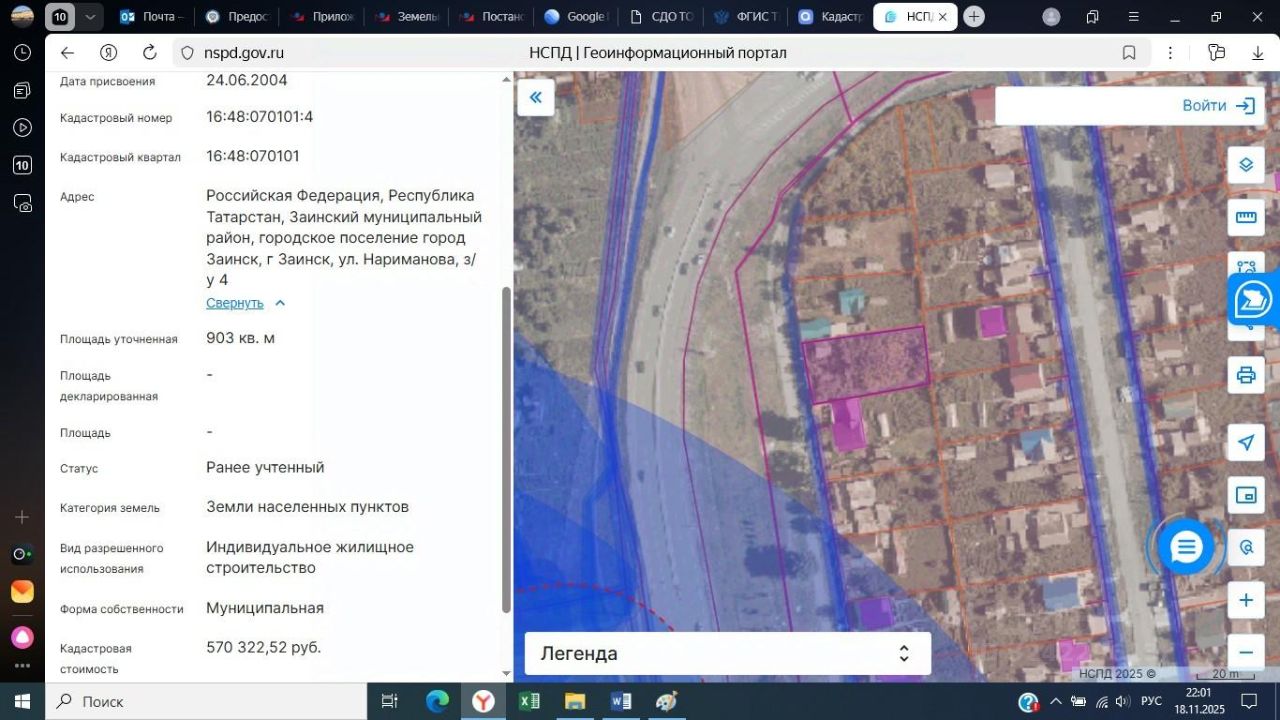Open Windows Start menu
This screenshot has height=720, width=1280.
22,701
